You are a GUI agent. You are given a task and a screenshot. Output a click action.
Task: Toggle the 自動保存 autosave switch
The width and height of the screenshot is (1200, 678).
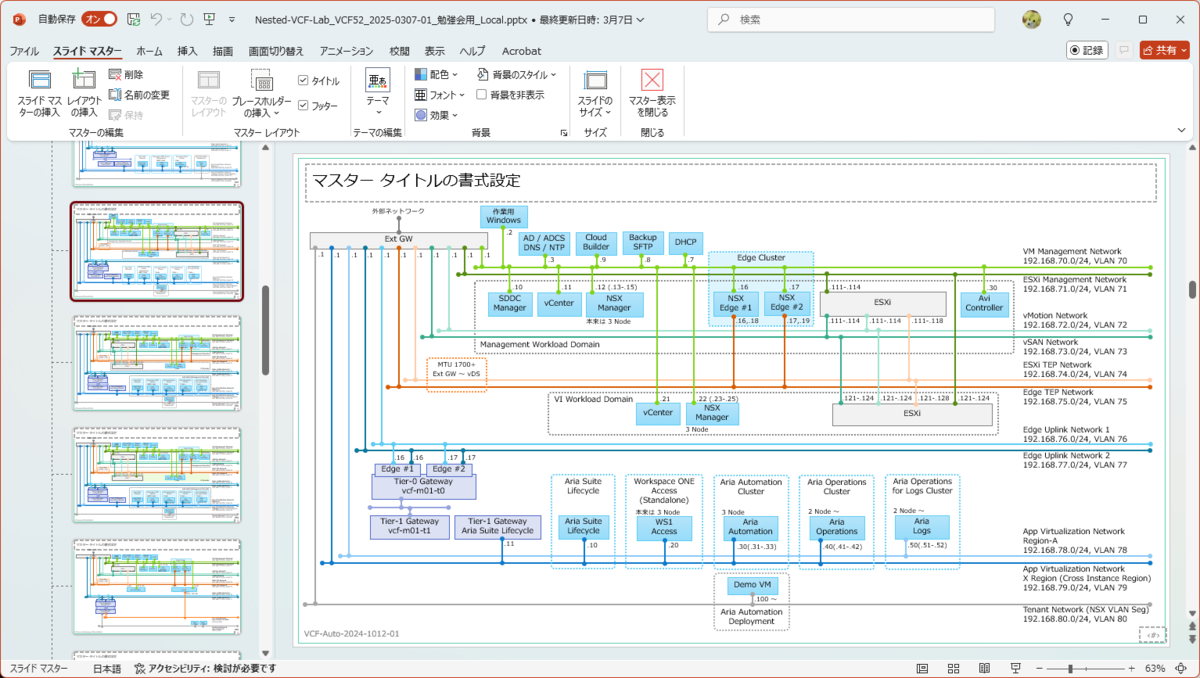pyautogui.click(x=99, y=19)
